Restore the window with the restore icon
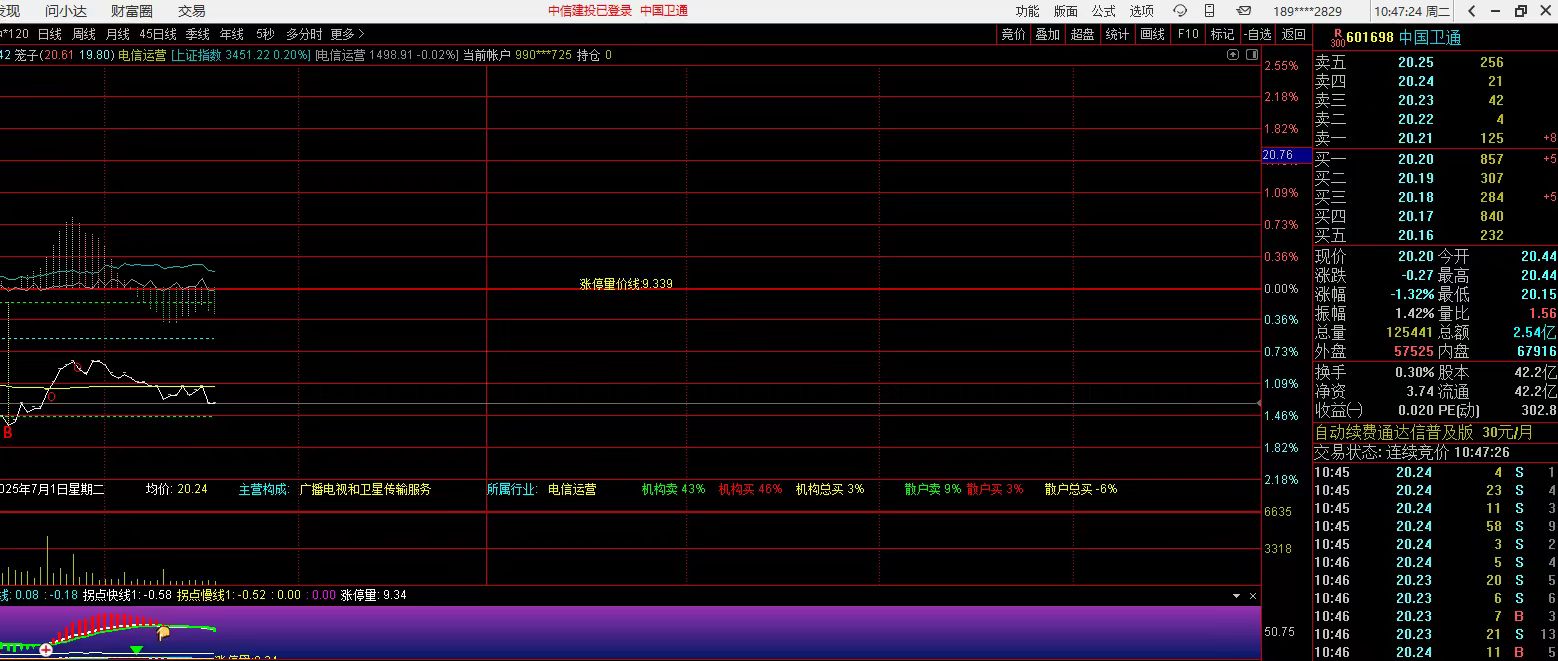 pyautogui.click(x=1521, y=11)
